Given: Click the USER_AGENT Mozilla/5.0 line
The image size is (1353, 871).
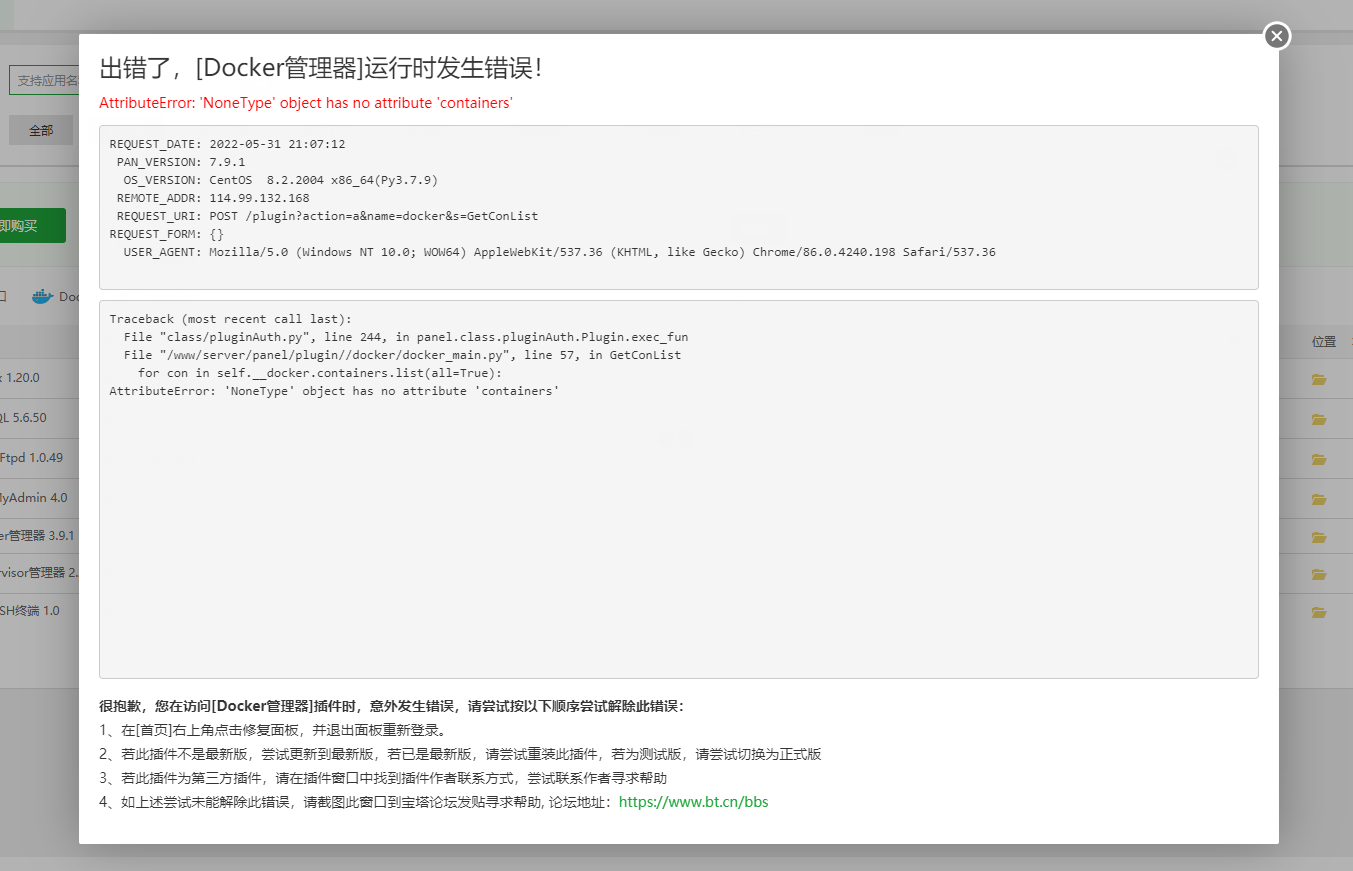Looking at the screenshot, I should tap(559, 252).
